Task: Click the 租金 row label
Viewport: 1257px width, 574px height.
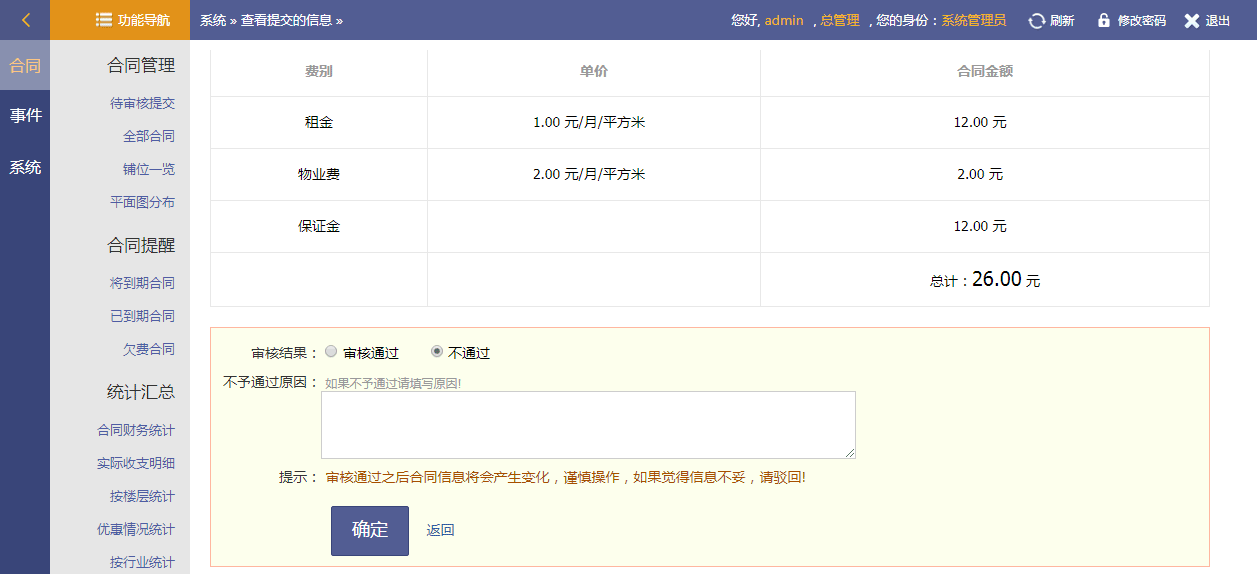Action: 319,122
